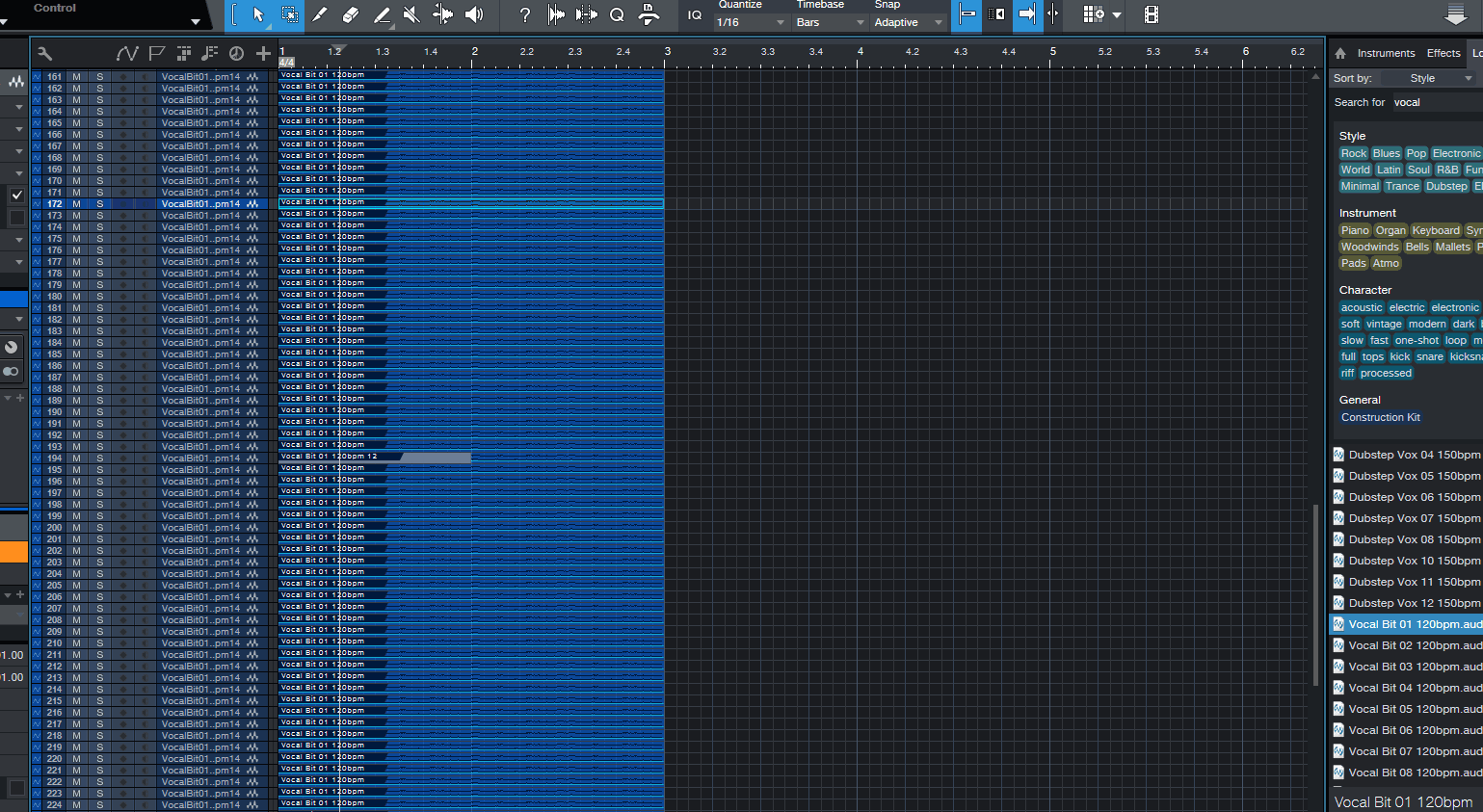This screenshot has height=812, width=1483.
Task: Open the Quantize 1/16 dropdown
Action: point(751,22)
